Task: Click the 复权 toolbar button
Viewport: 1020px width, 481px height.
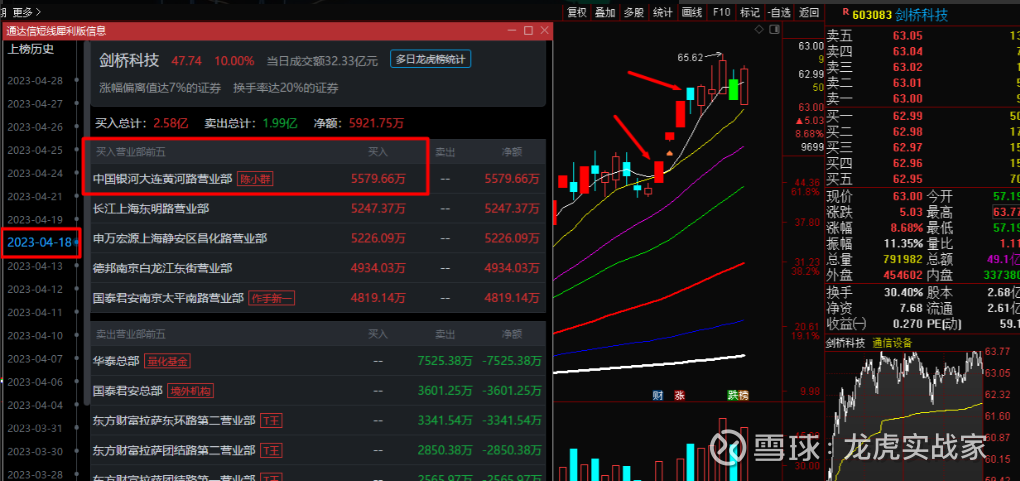Action: (576, 12)
